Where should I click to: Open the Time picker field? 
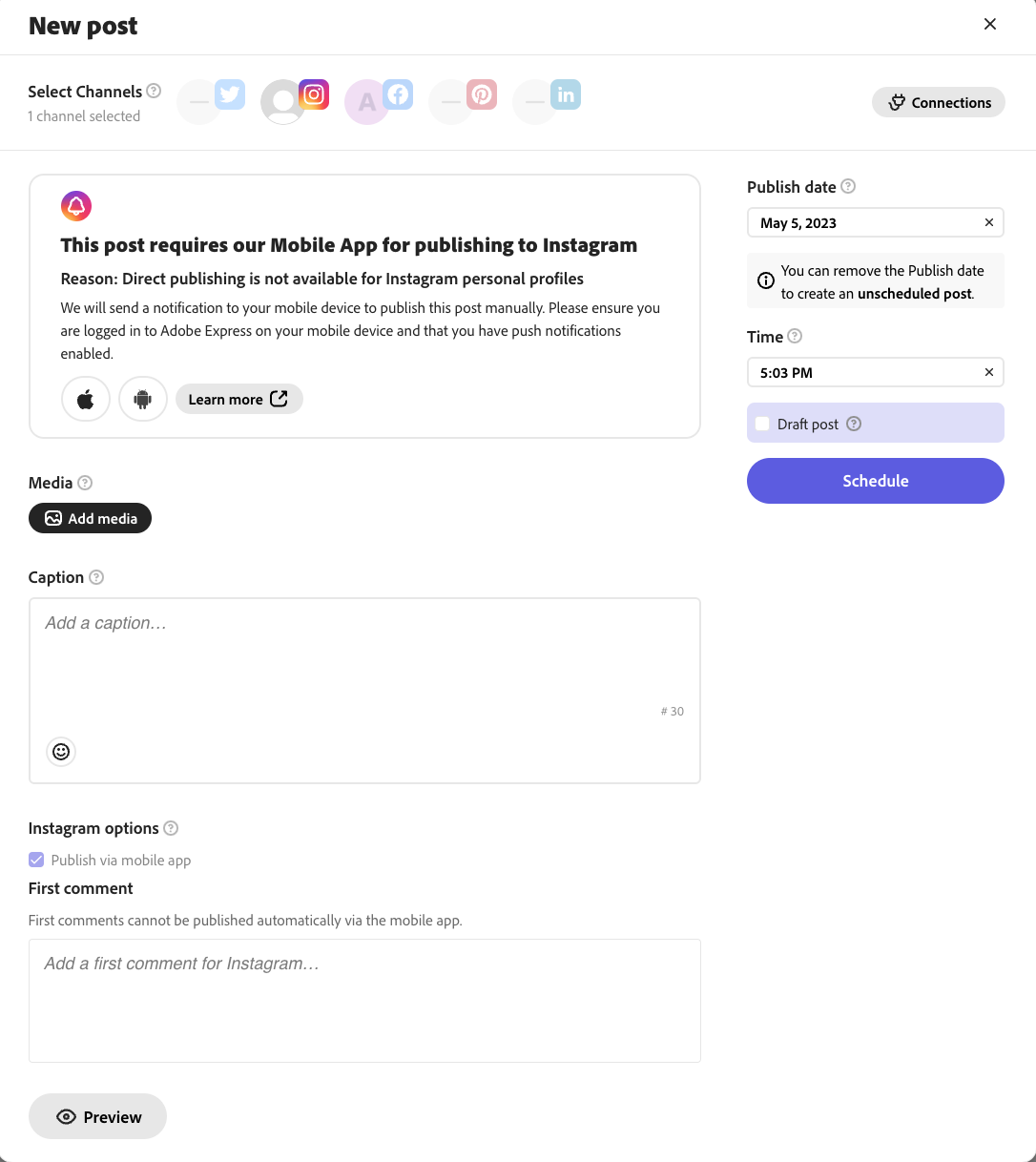pos(863,373)
